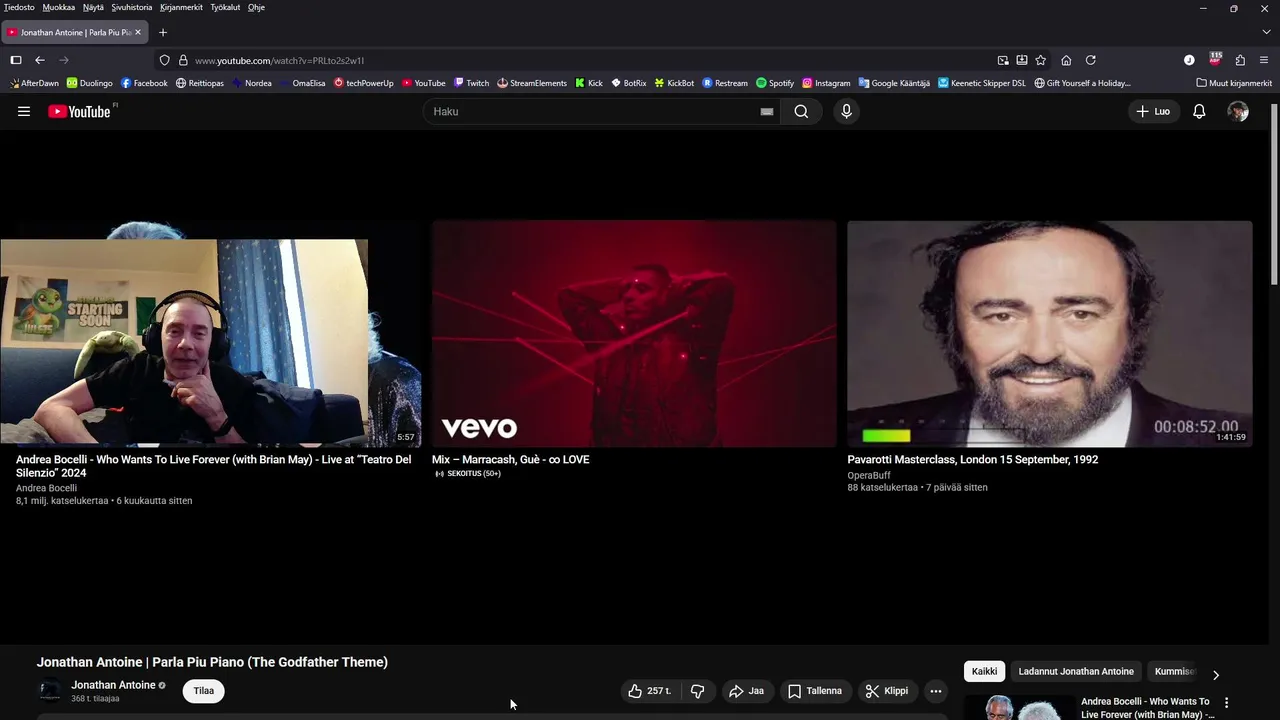Open the Kirjanmerkit menu
The width and height of the screenshot is (1280, 720).
coord(181,7)
